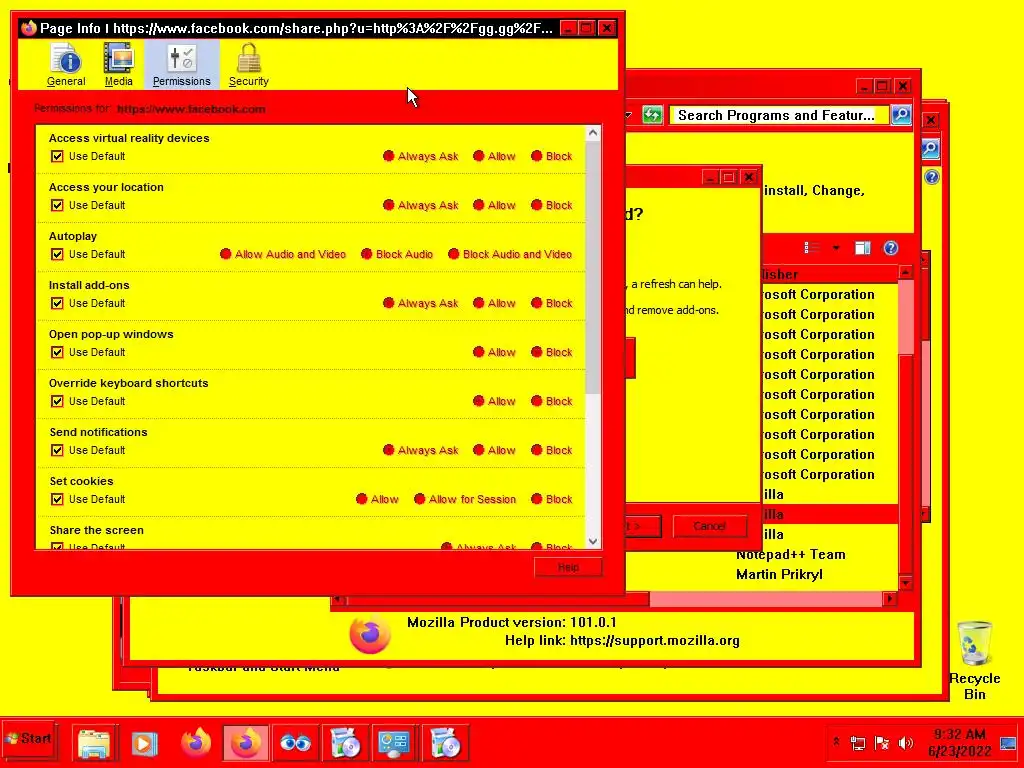
Task: Open the General tab in Page Info
Action: (x=66, y=65)
